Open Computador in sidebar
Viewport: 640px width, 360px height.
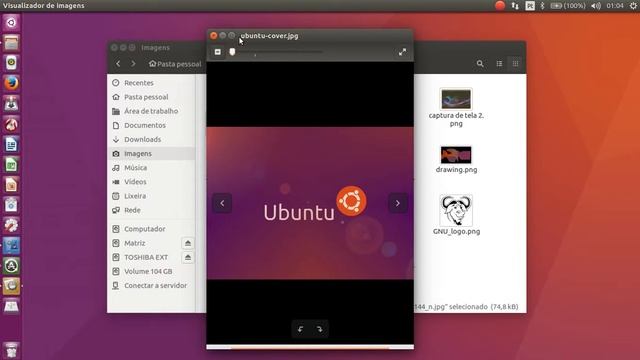click(151, 229)
